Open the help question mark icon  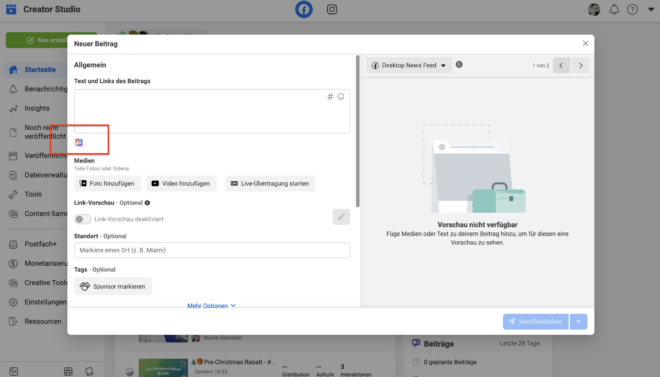[x=632, y=9]
